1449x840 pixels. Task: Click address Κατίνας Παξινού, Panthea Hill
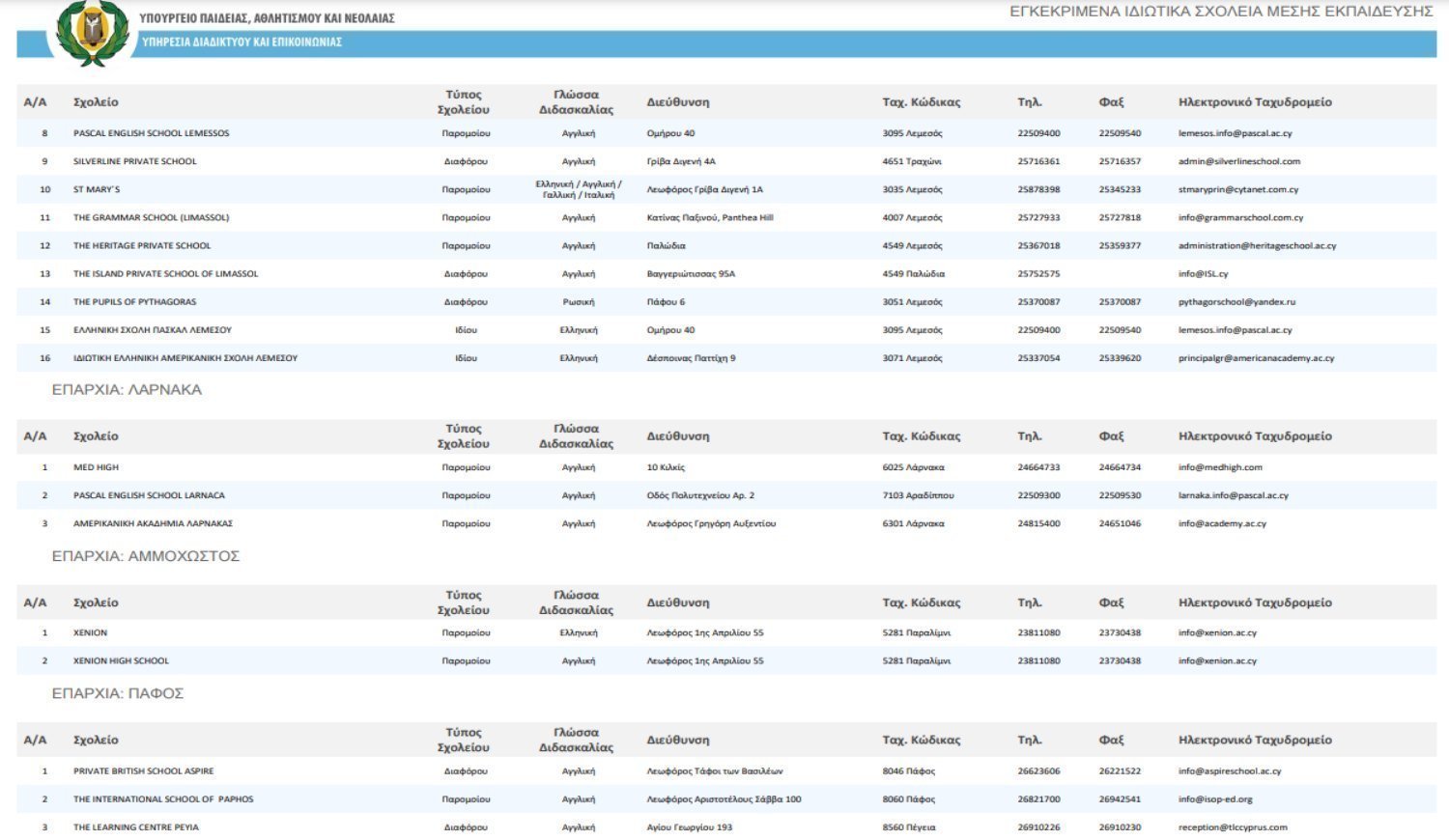click(710, 217)
